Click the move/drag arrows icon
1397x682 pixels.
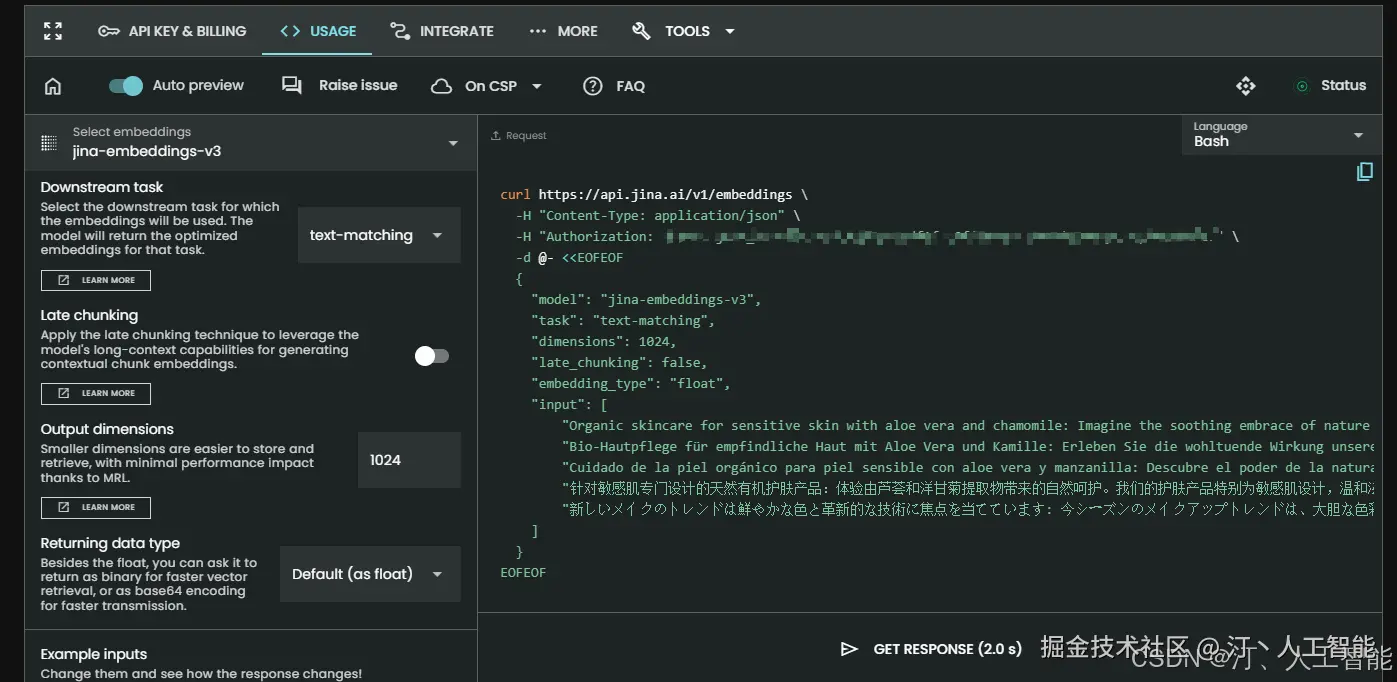(x=1245, y=86)
